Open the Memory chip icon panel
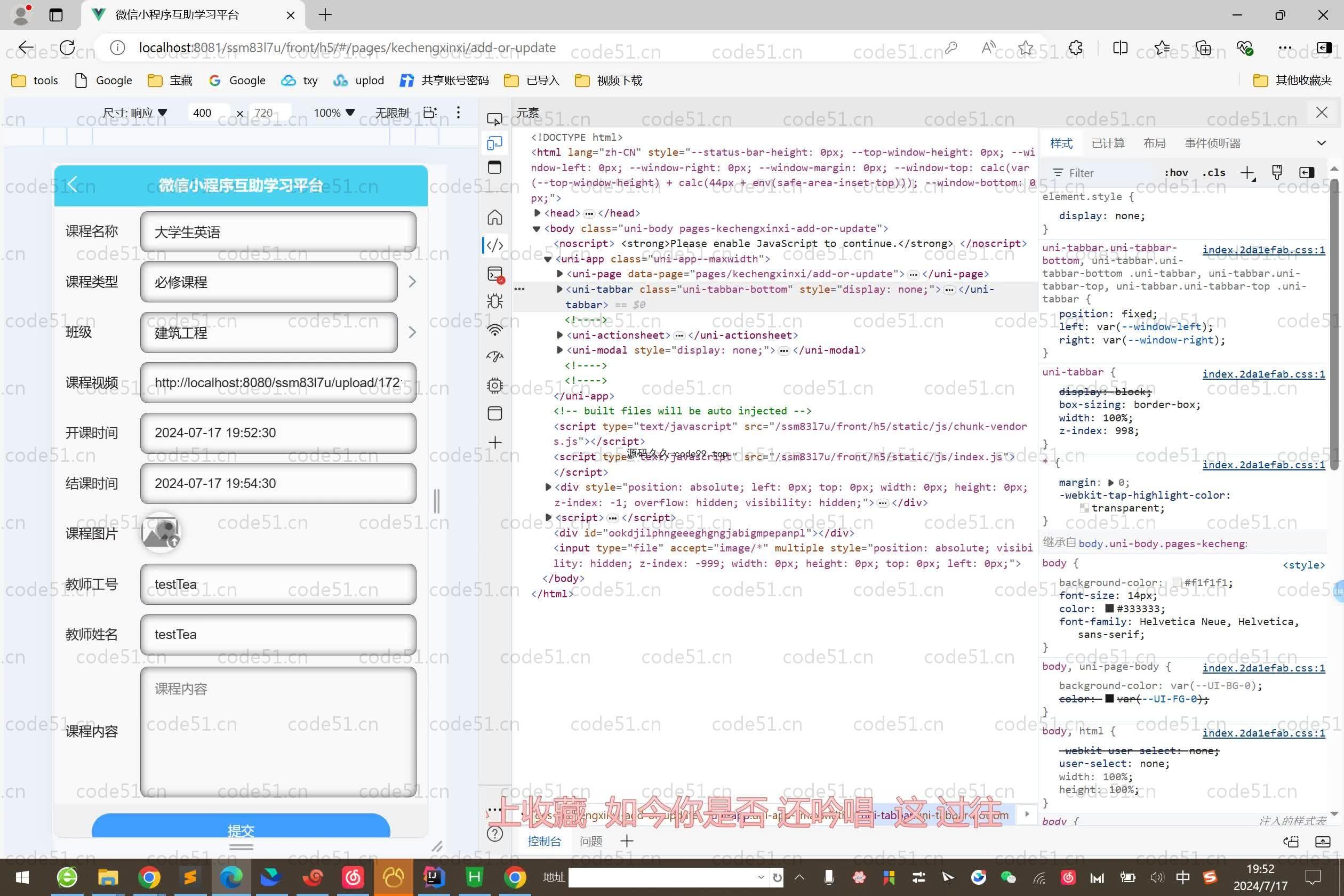 (495, 386)
